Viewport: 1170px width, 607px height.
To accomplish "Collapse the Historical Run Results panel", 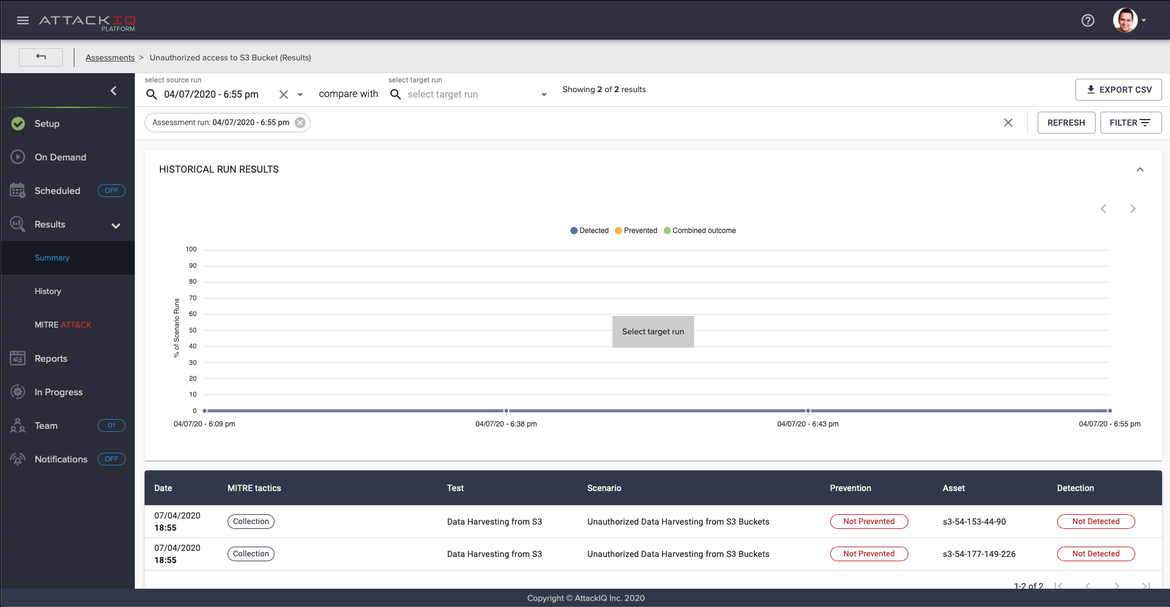I will (x=1139, y=170).
